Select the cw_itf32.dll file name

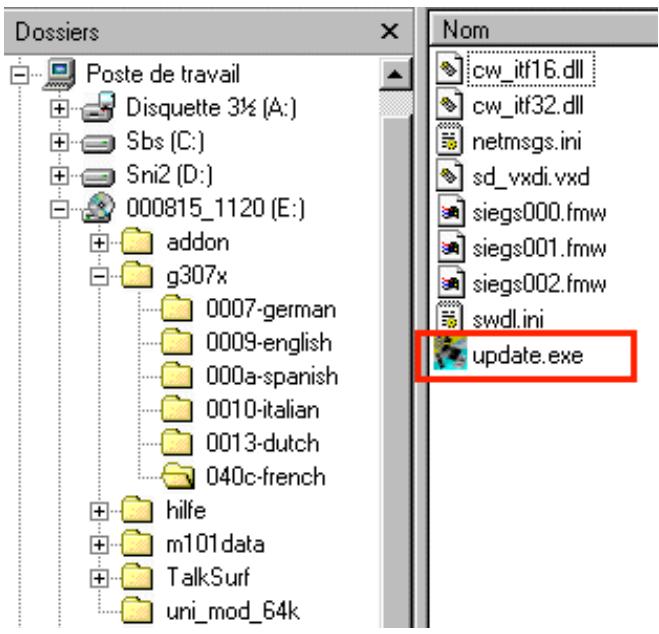pos(527,105)
